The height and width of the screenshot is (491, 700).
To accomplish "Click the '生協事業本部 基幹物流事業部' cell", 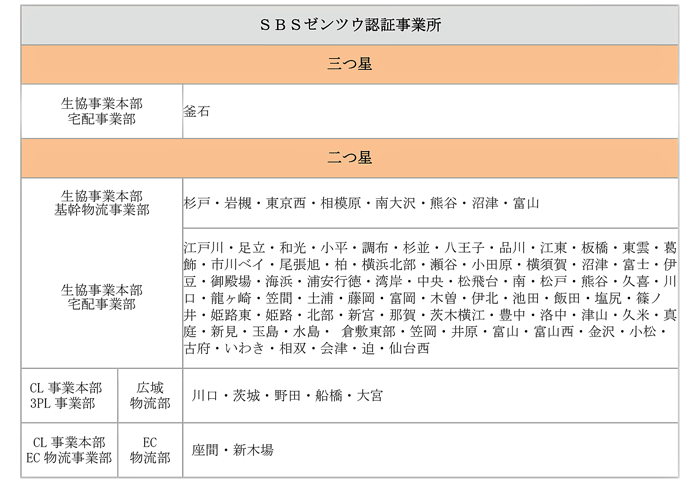I will (x=102, y=203).
